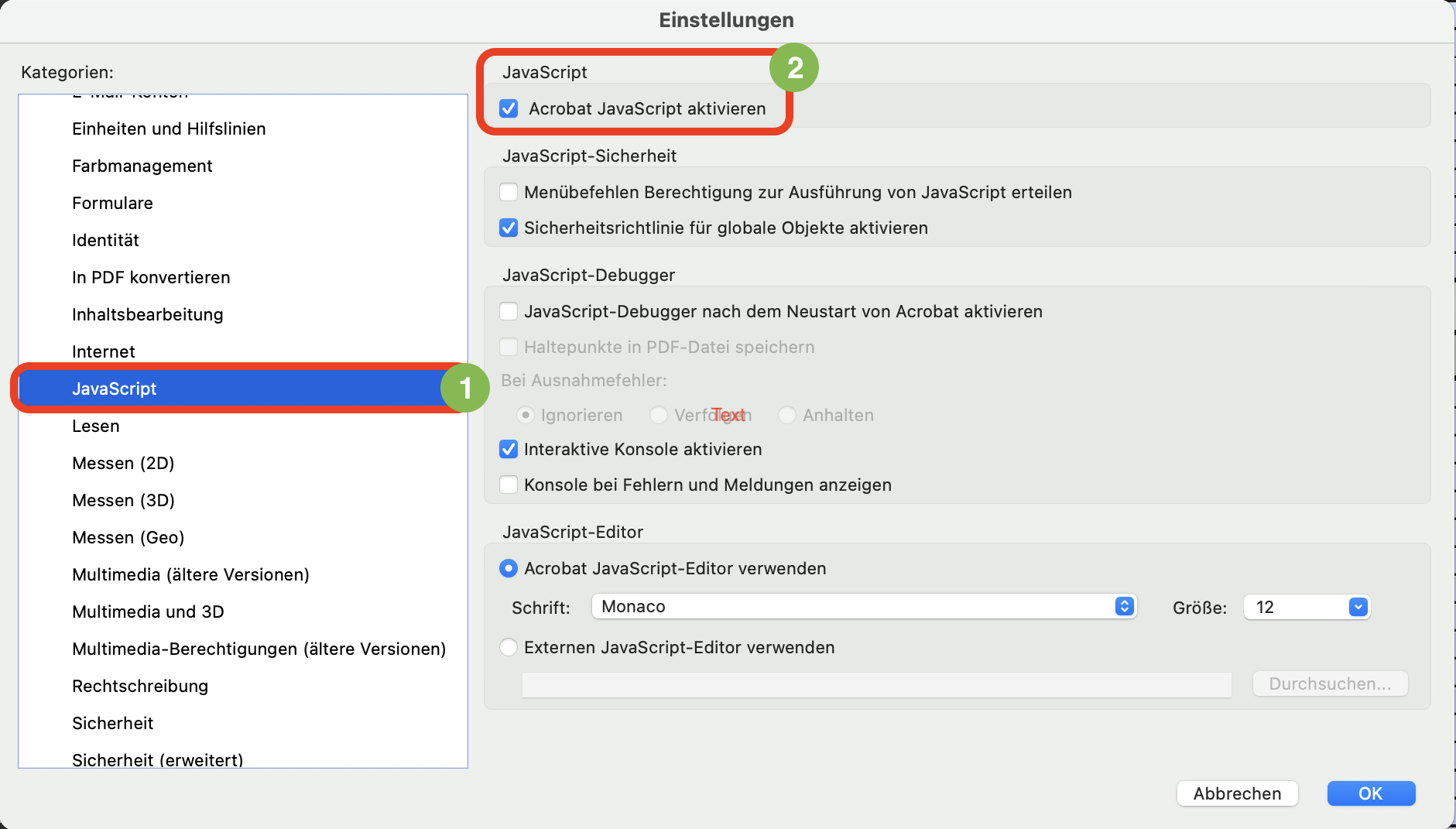Select Acrobat JavaScript-Editor verwenden
1456x829 pixels.
tap(509, 568)
